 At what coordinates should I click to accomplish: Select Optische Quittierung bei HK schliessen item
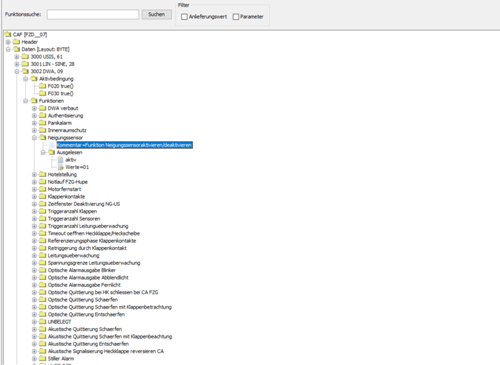pos(103,292)
